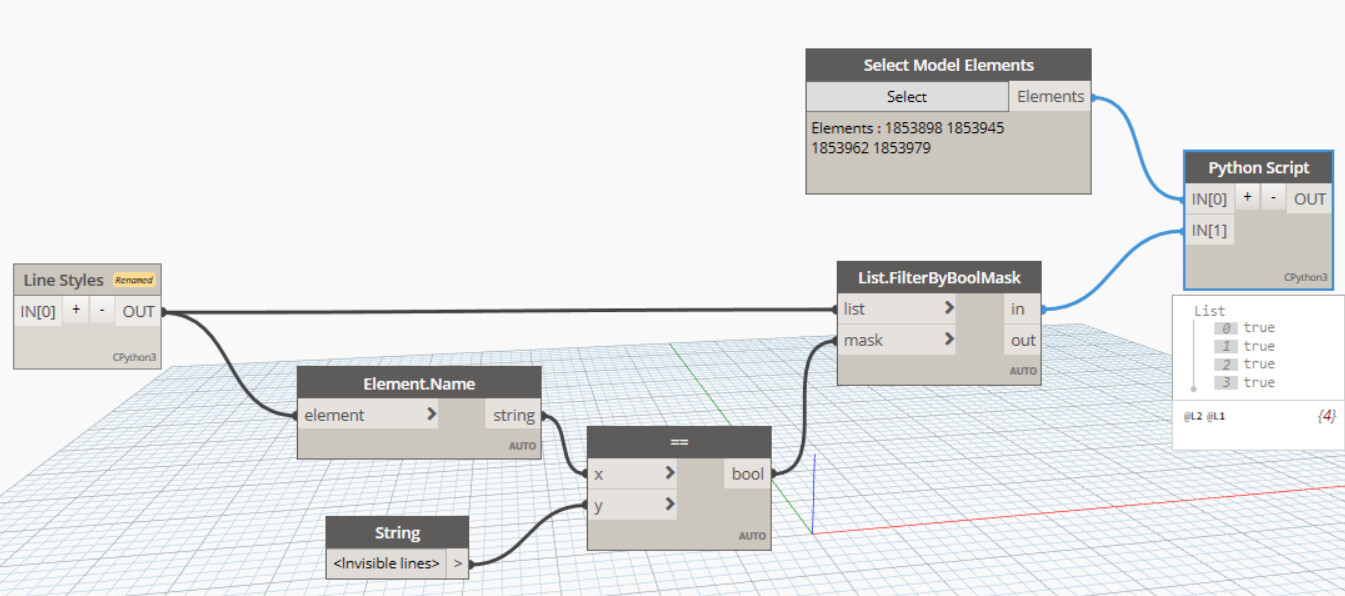Expand the element input chevron on Element.Name
The image size is (1345, 596).
tap(430, 414)
